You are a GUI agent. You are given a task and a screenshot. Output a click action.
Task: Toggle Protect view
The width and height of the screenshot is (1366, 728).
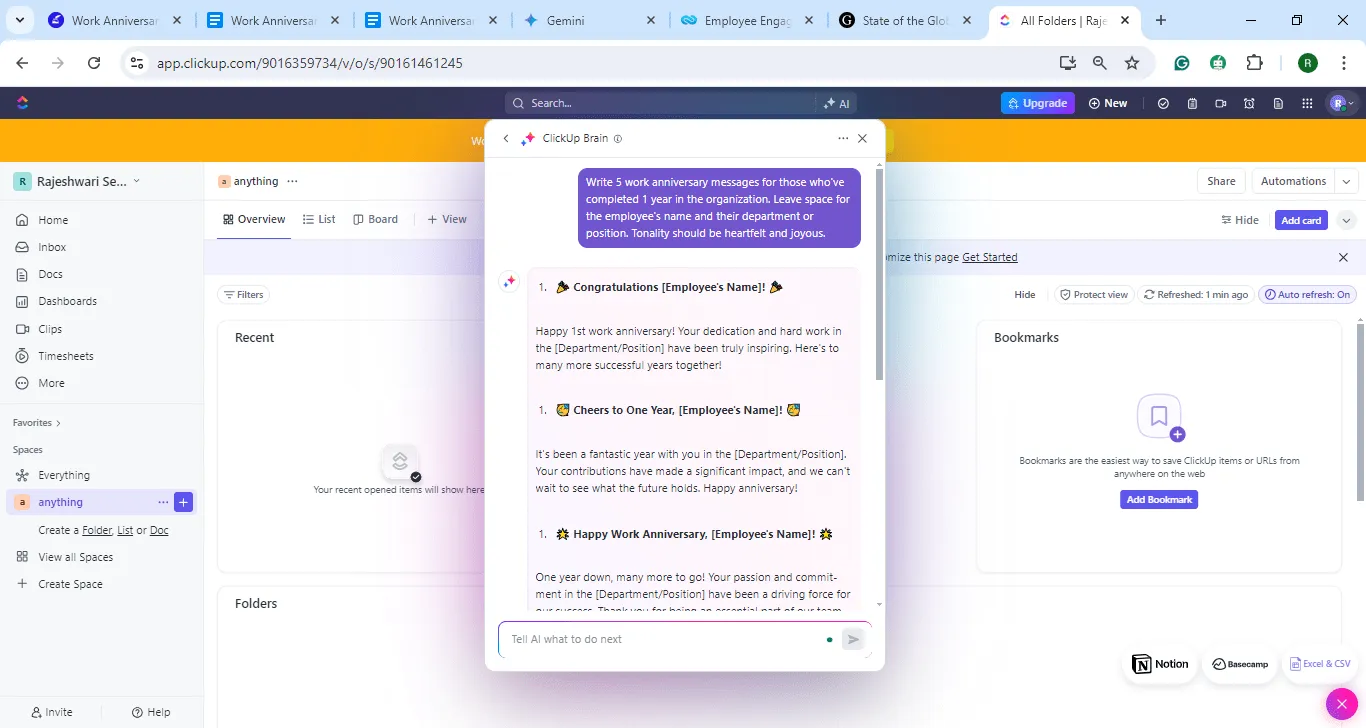(1094, 295)
